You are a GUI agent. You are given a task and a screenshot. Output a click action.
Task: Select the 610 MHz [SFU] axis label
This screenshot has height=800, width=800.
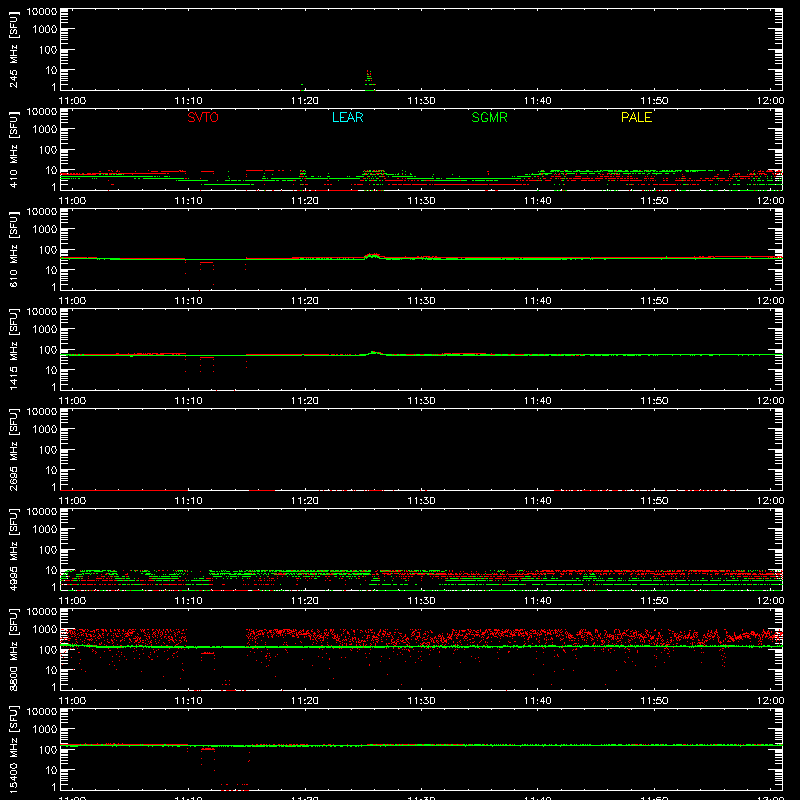[13, 249]
